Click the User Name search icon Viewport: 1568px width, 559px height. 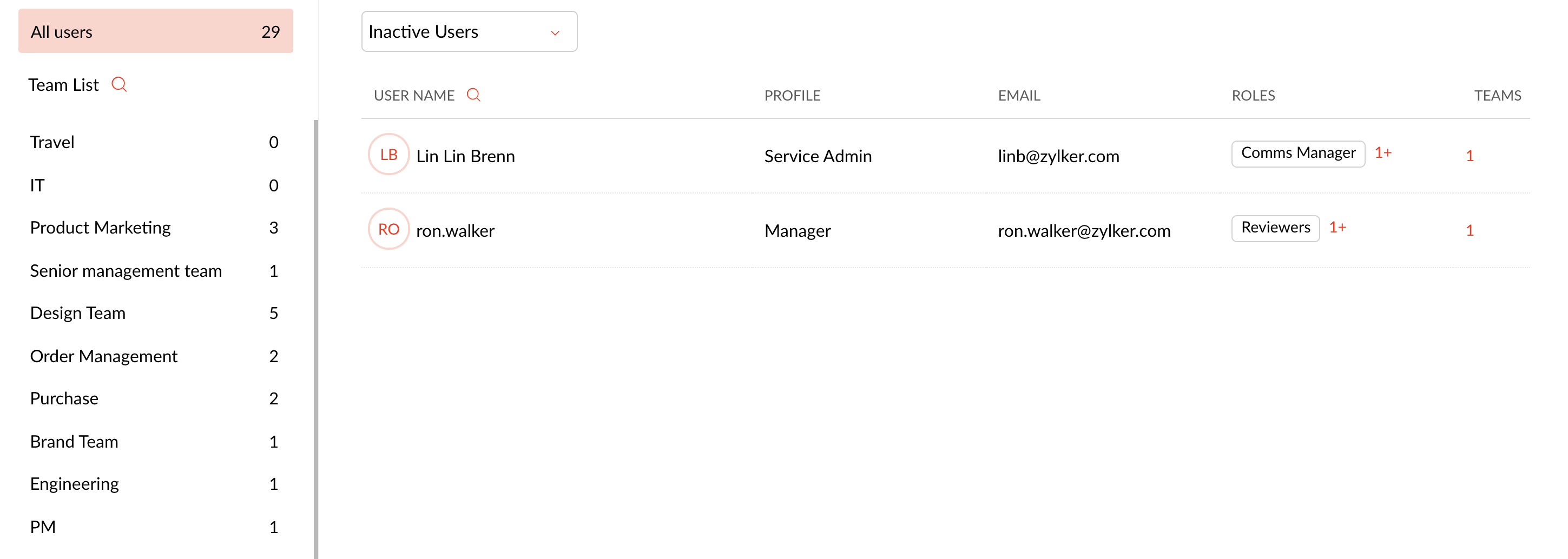473,95
